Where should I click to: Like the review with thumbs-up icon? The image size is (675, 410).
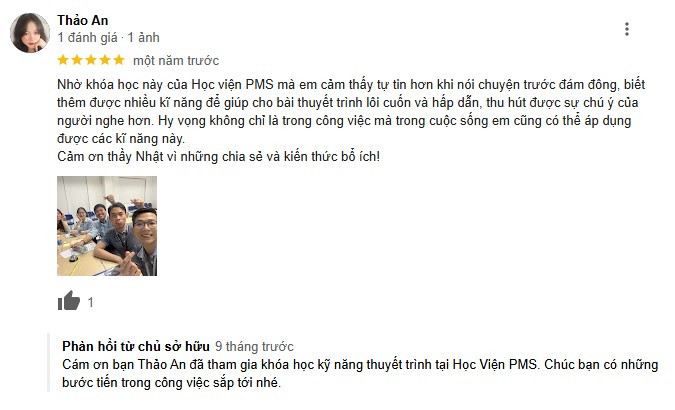69,301
